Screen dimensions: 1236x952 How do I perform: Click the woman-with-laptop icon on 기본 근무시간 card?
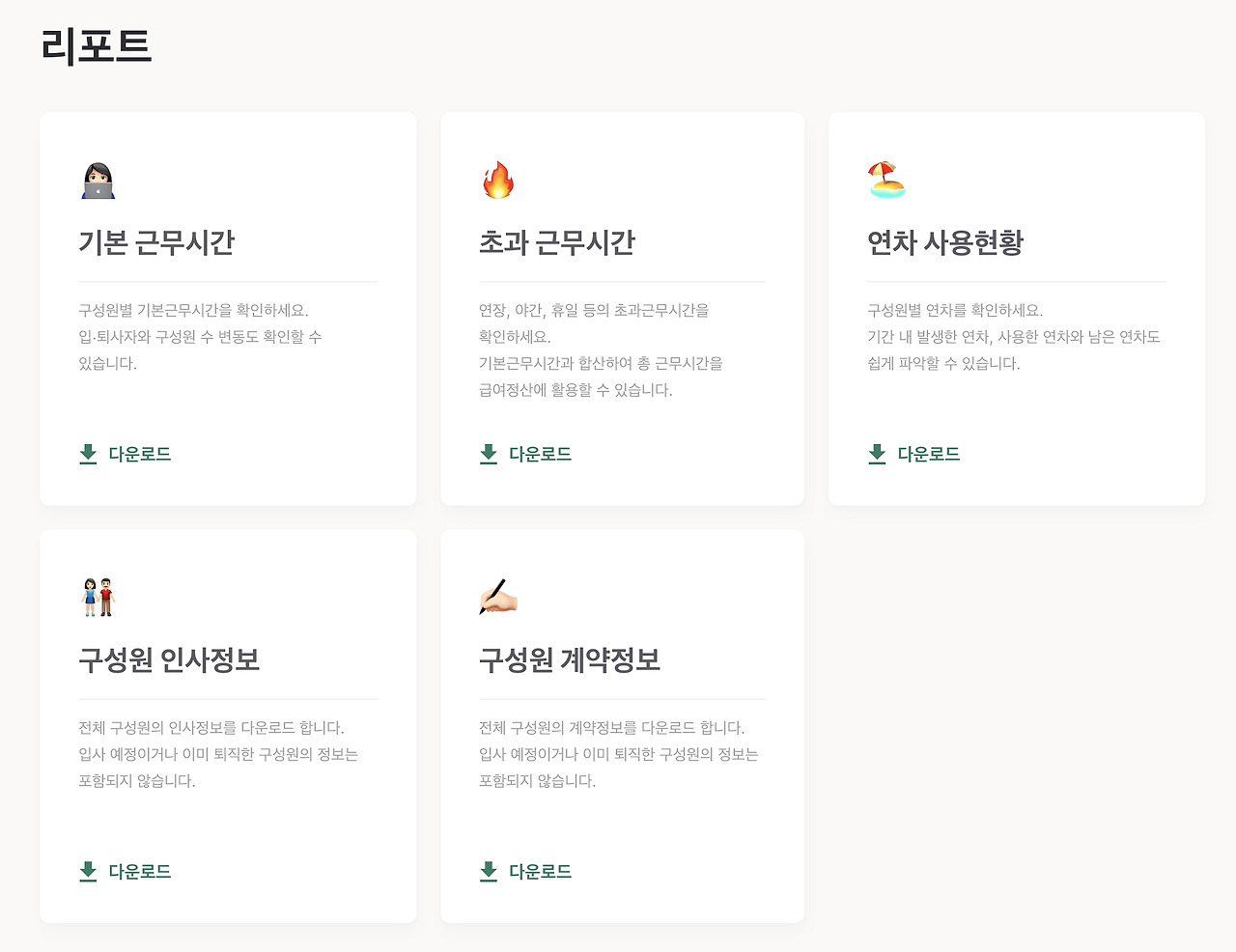(x=98, y=181)
